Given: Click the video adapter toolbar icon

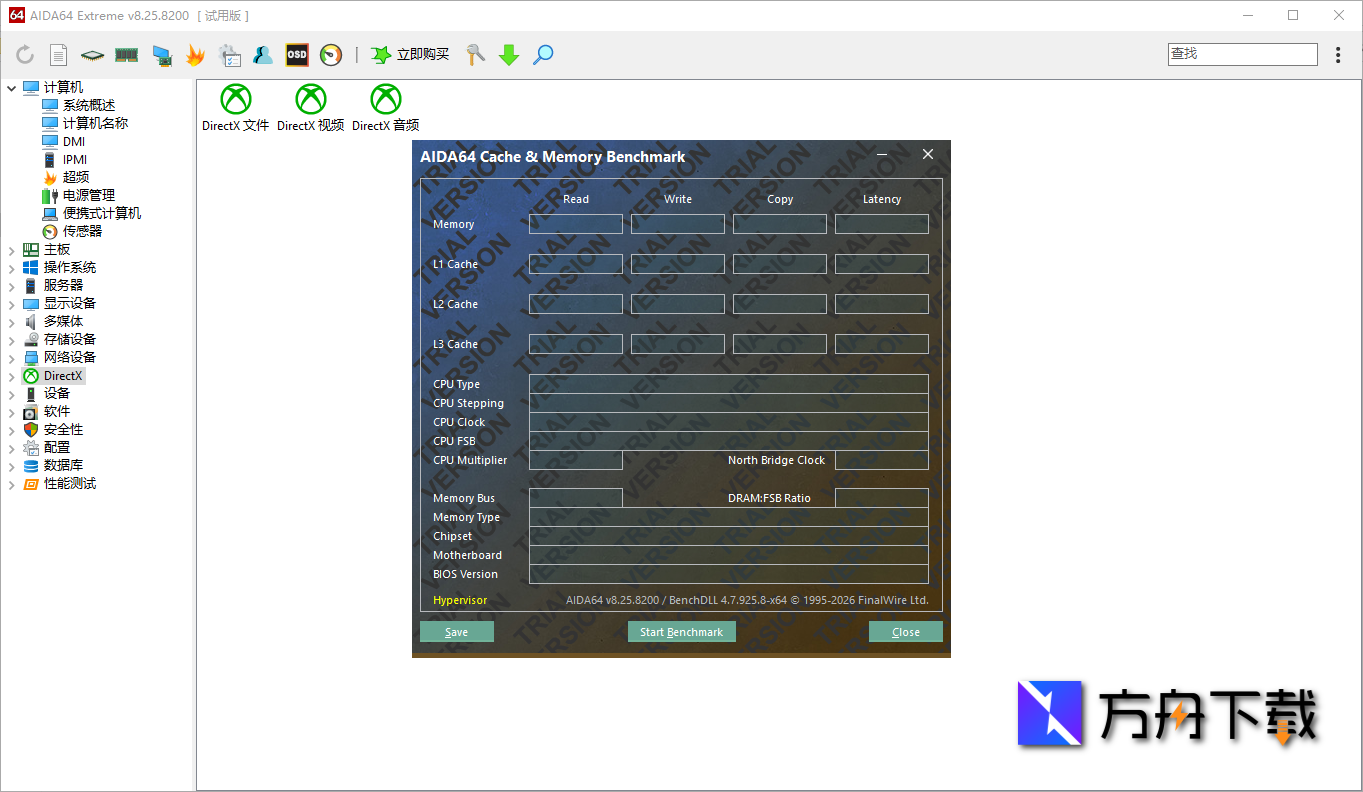Looking at the screenshot, I should (161, 55).
